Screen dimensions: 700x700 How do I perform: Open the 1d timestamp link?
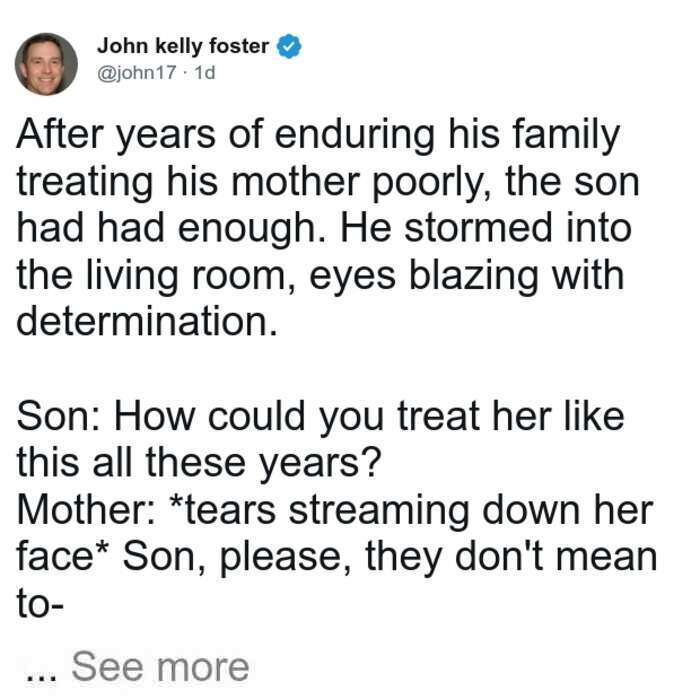pyautogui.click(x=205, y=72)
